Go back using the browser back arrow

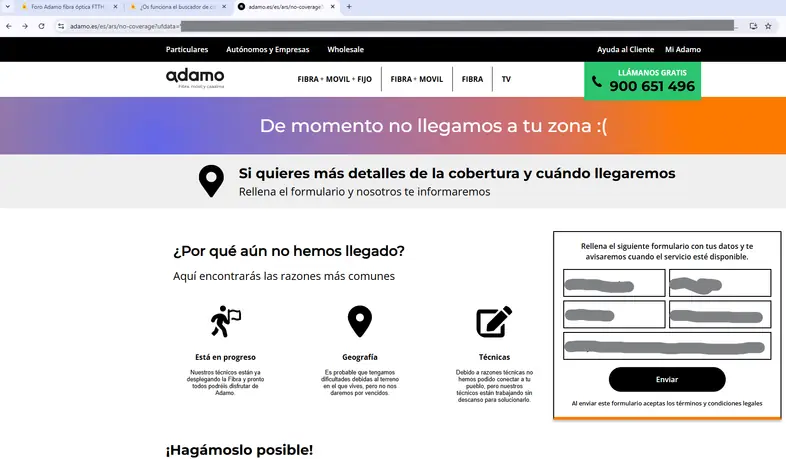(9, 26)
